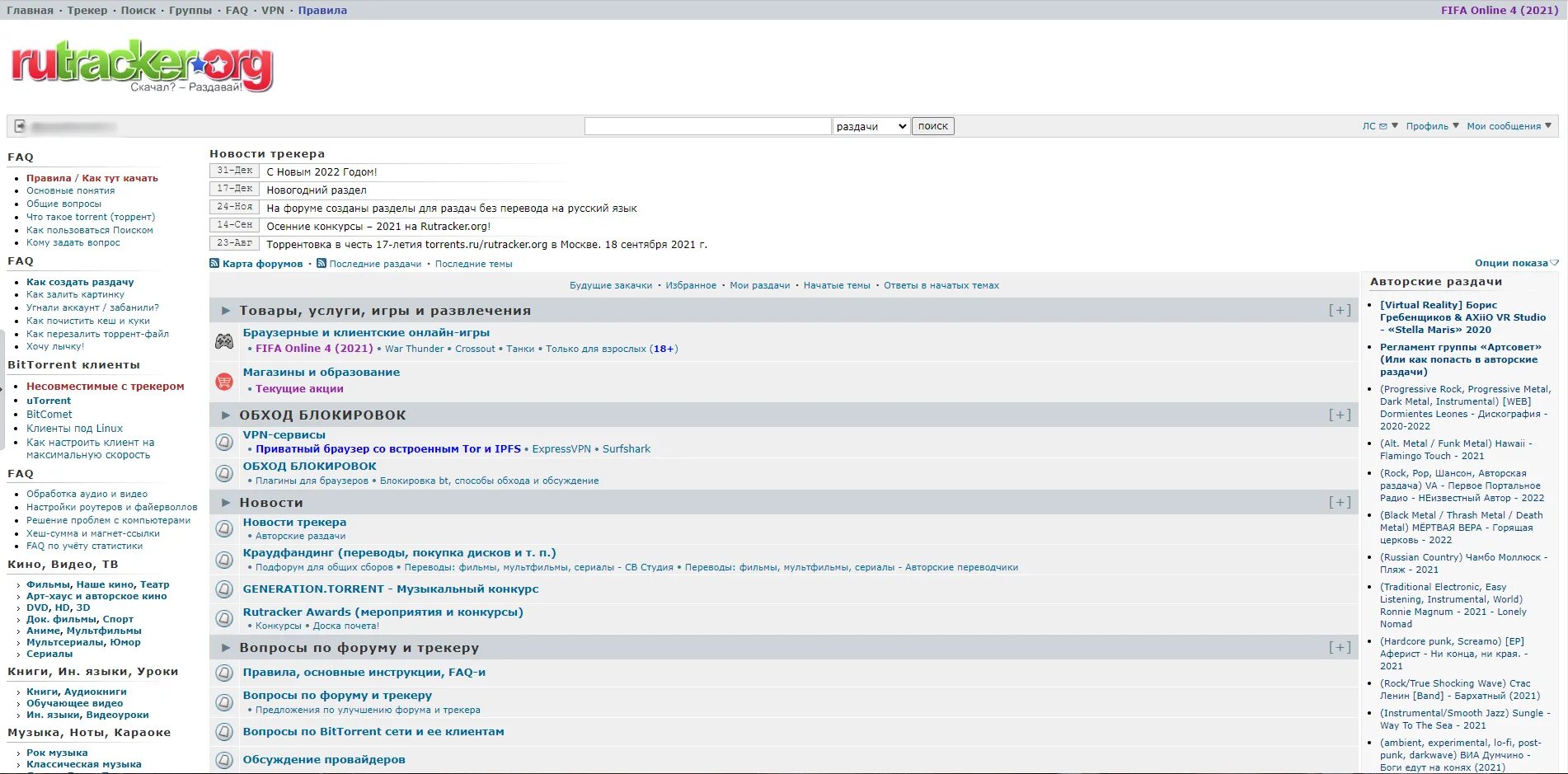Expand the Товары, услуги, игры category triangle
The image size is (1568, 774).
pos(226,311)
